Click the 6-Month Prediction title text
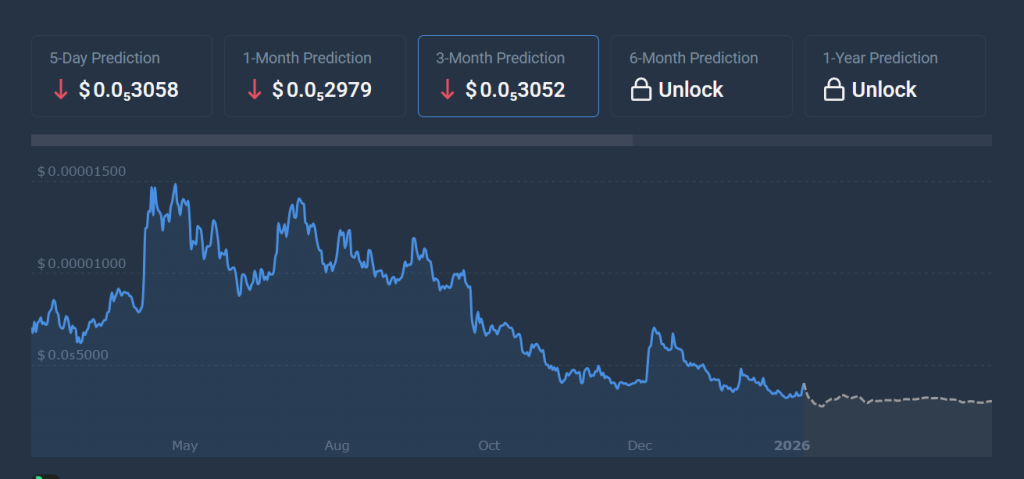 (693, 58)
